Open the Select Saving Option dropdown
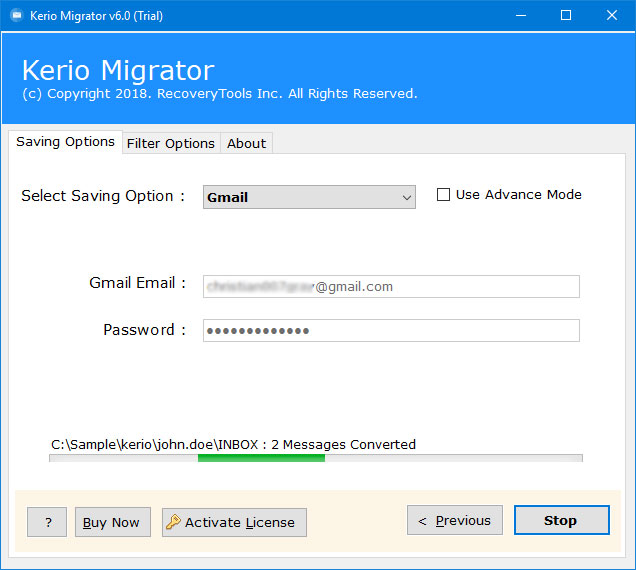The width and height of the screenshot is (636, 570). click(309, 197)
